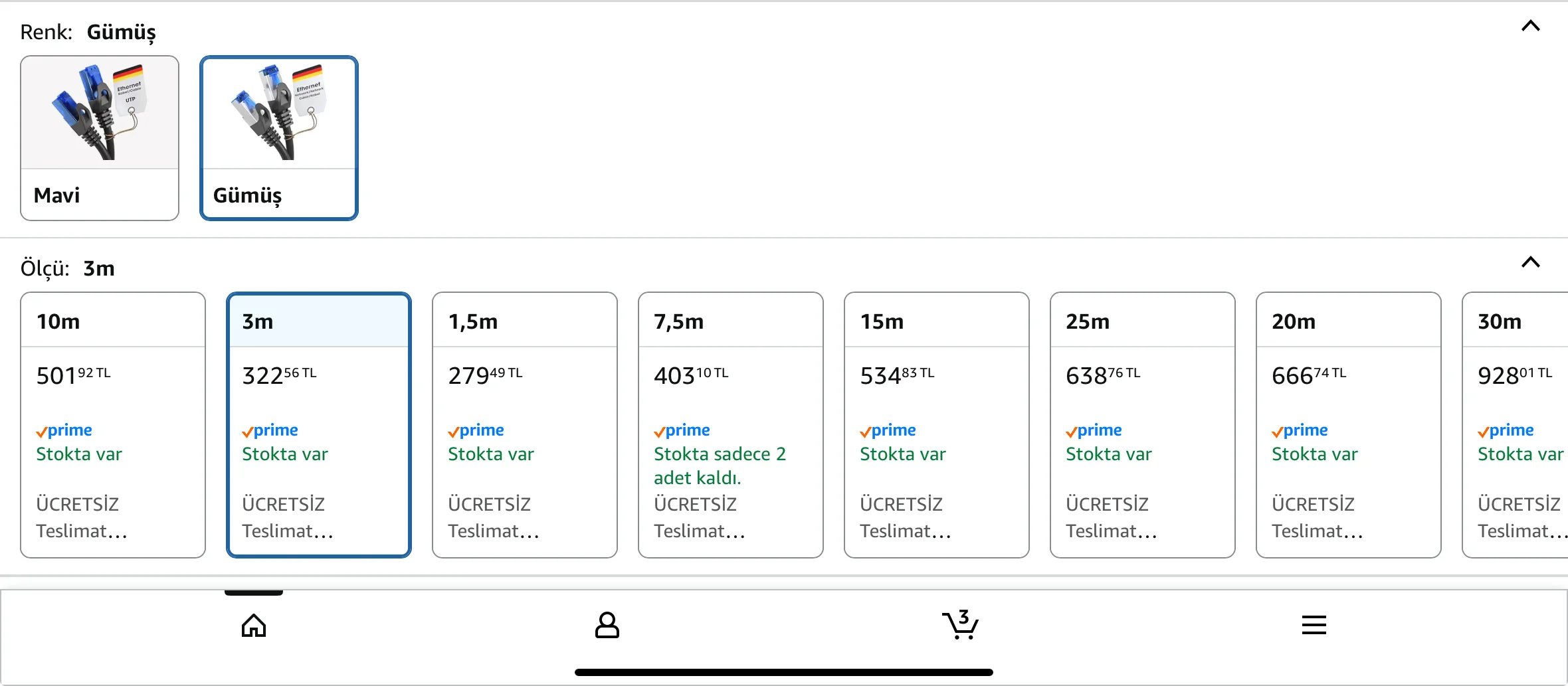
Task: Choose the 10m size option
Action: click(x=113, y=321)
